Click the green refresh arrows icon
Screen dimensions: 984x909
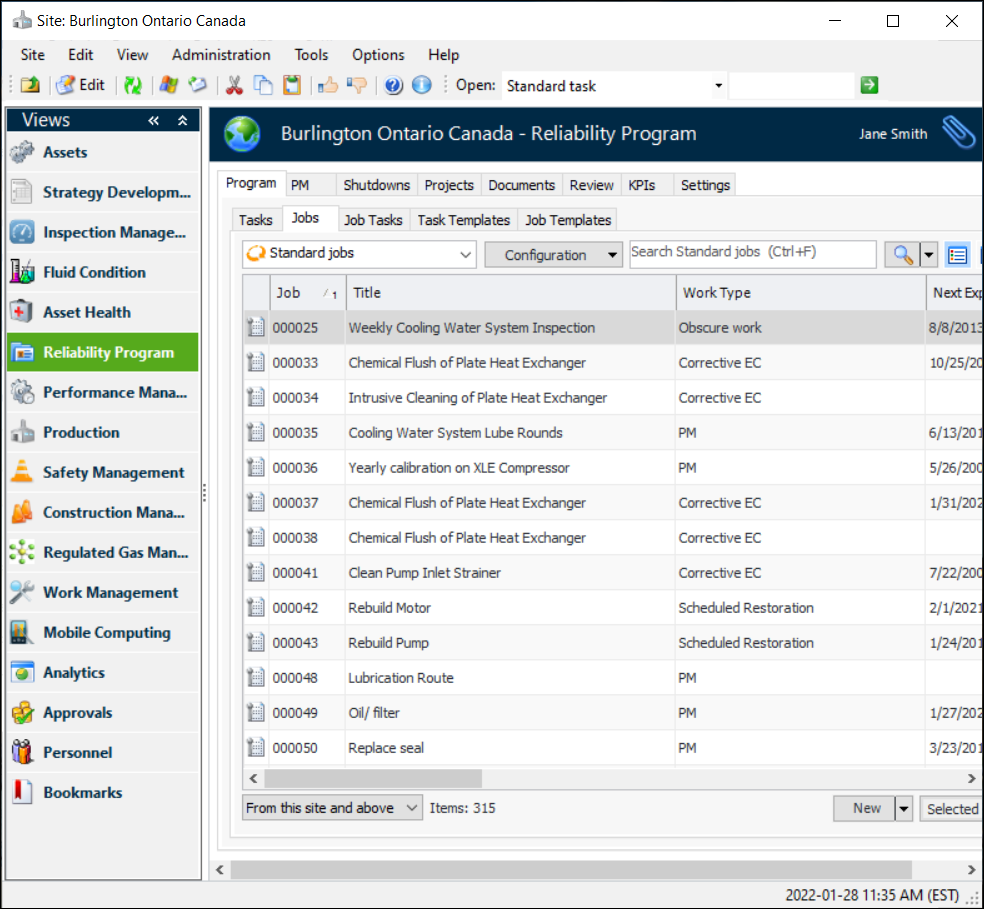tap(133, 86)
